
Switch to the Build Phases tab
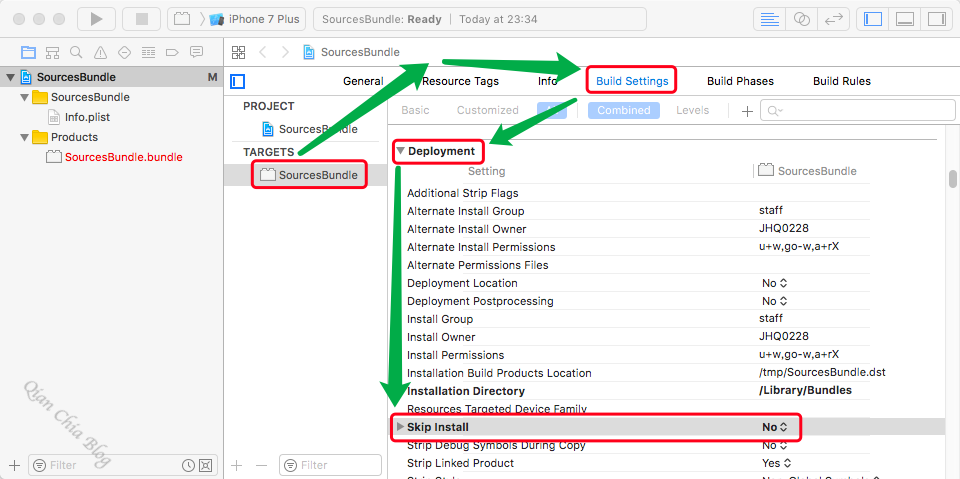tap(740, 81)
